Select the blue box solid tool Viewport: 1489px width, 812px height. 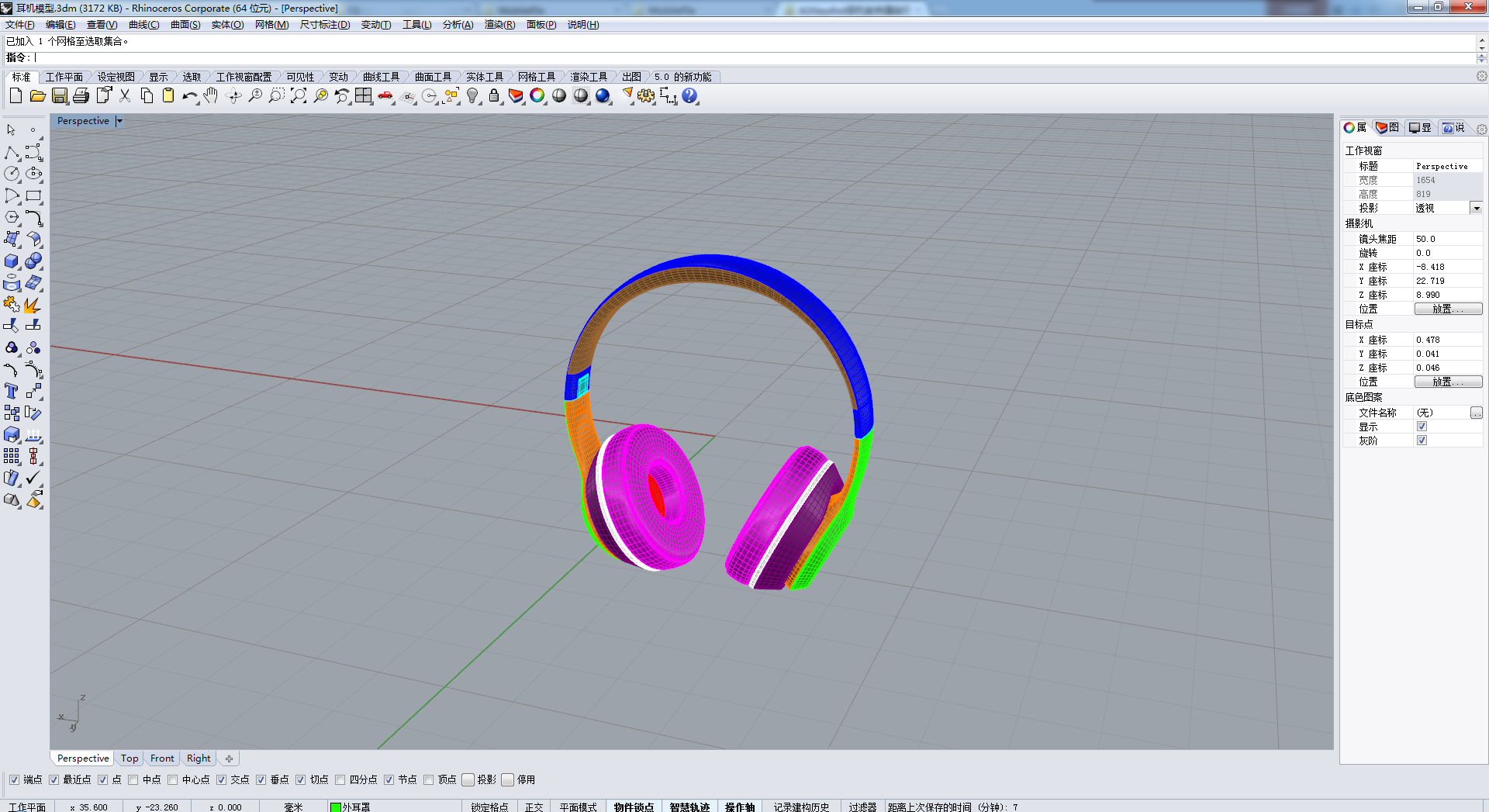pyautogui.click(x=12, y=261)
